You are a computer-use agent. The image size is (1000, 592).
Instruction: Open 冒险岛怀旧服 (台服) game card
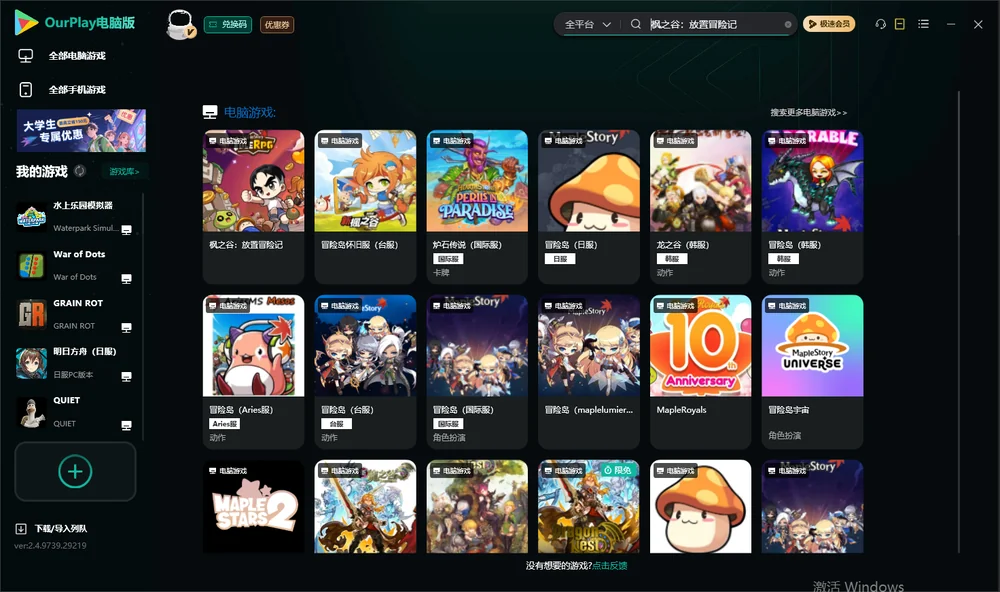pyautogui.click(x=365, y=207)
